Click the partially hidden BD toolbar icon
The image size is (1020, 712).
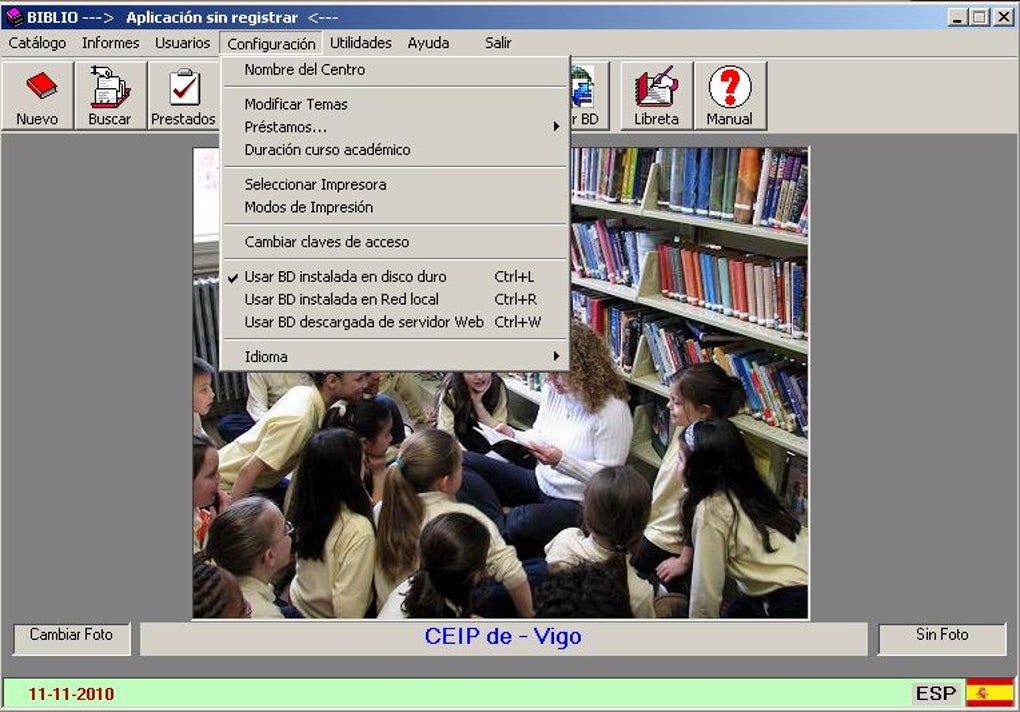click(585, 88)
